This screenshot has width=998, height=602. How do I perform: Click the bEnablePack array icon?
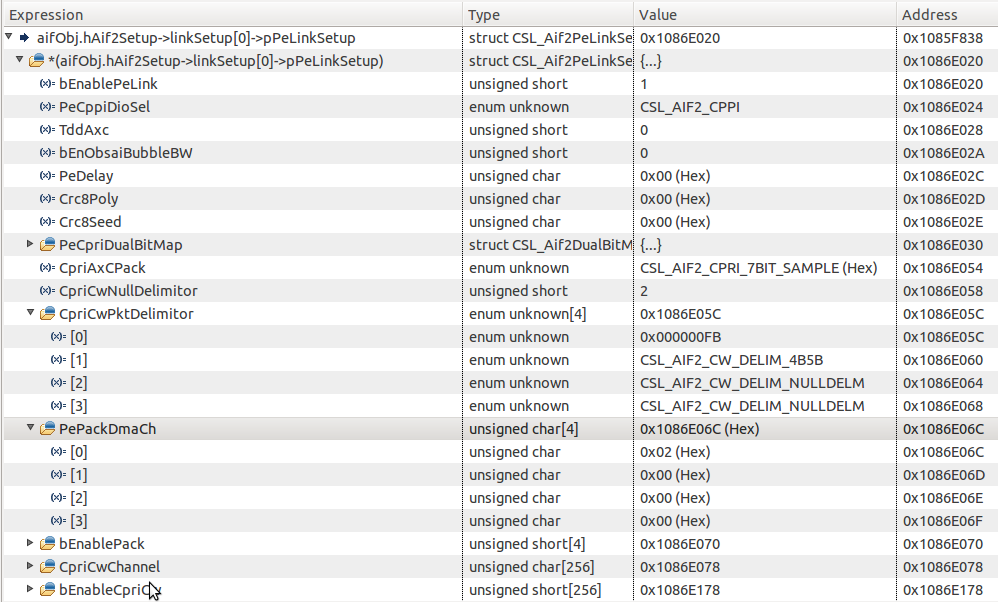click(x=47, y=544)
